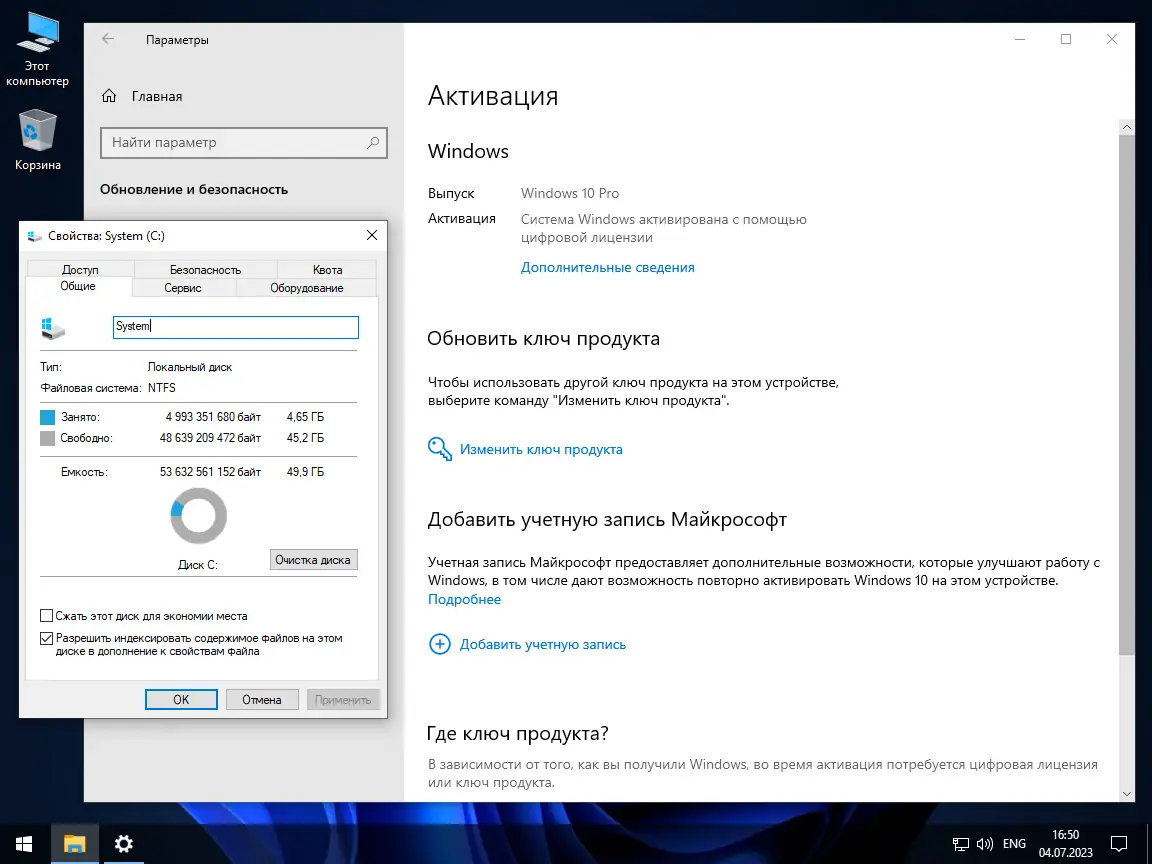Click the blue 'Занято' color square
This screenshot has height=864, width=1152.
[x=48, y=417]
